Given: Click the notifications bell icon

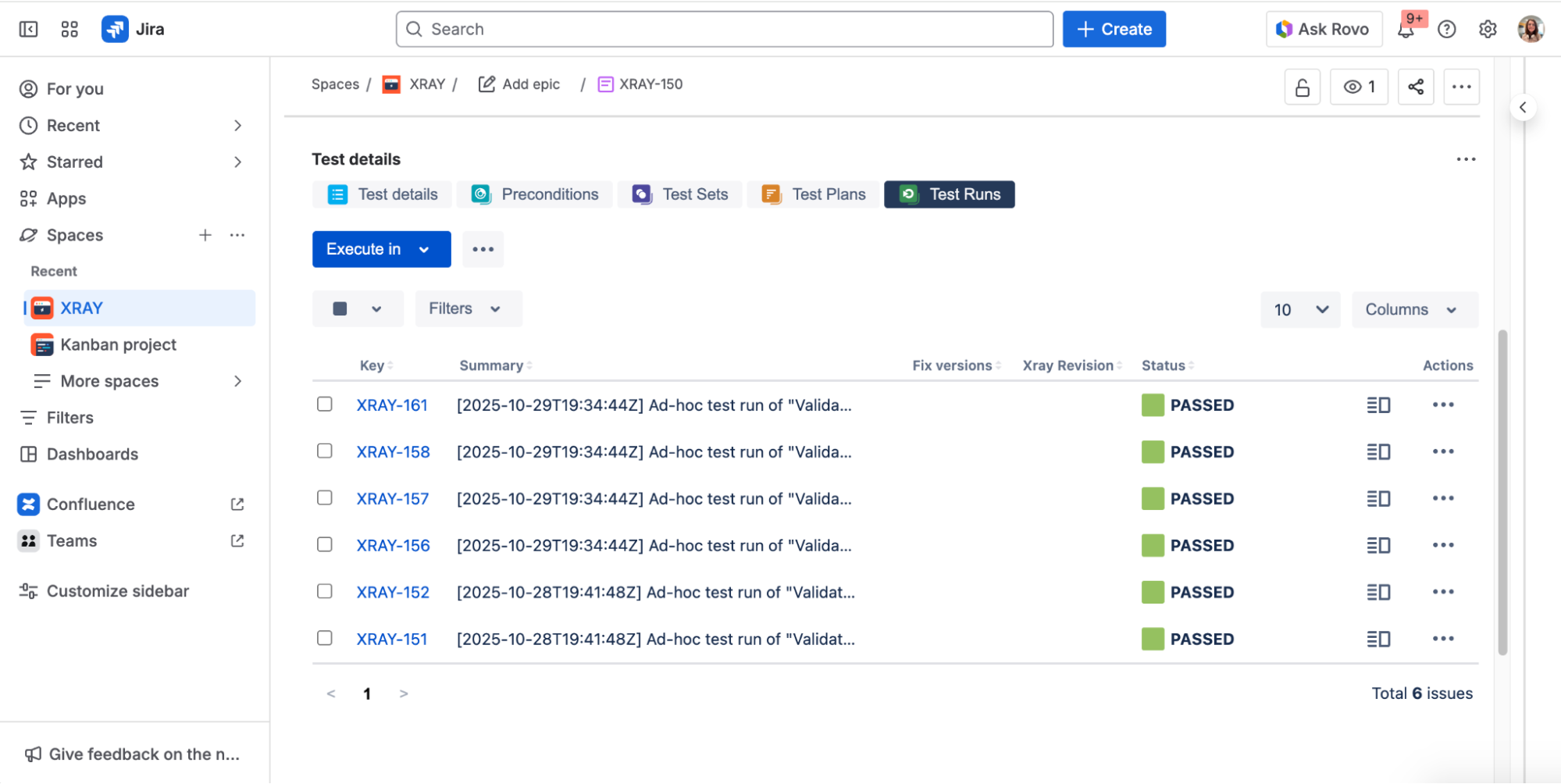Looking at the screenshot, I should pos(1406,30).
